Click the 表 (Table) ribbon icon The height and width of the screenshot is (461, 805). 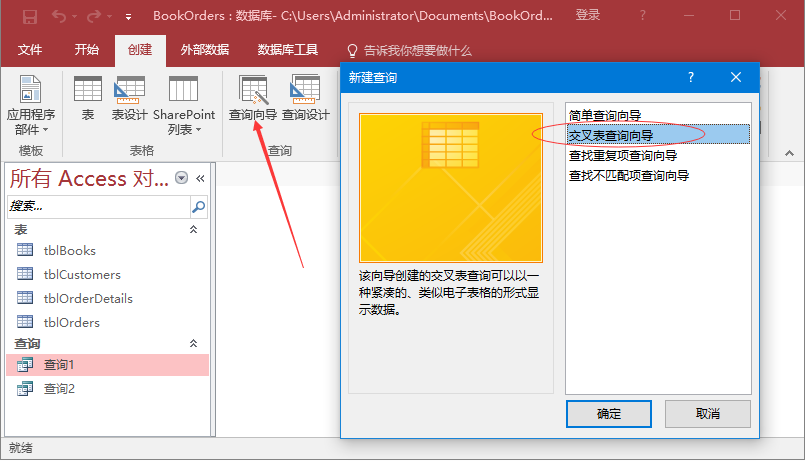point(88,98)
